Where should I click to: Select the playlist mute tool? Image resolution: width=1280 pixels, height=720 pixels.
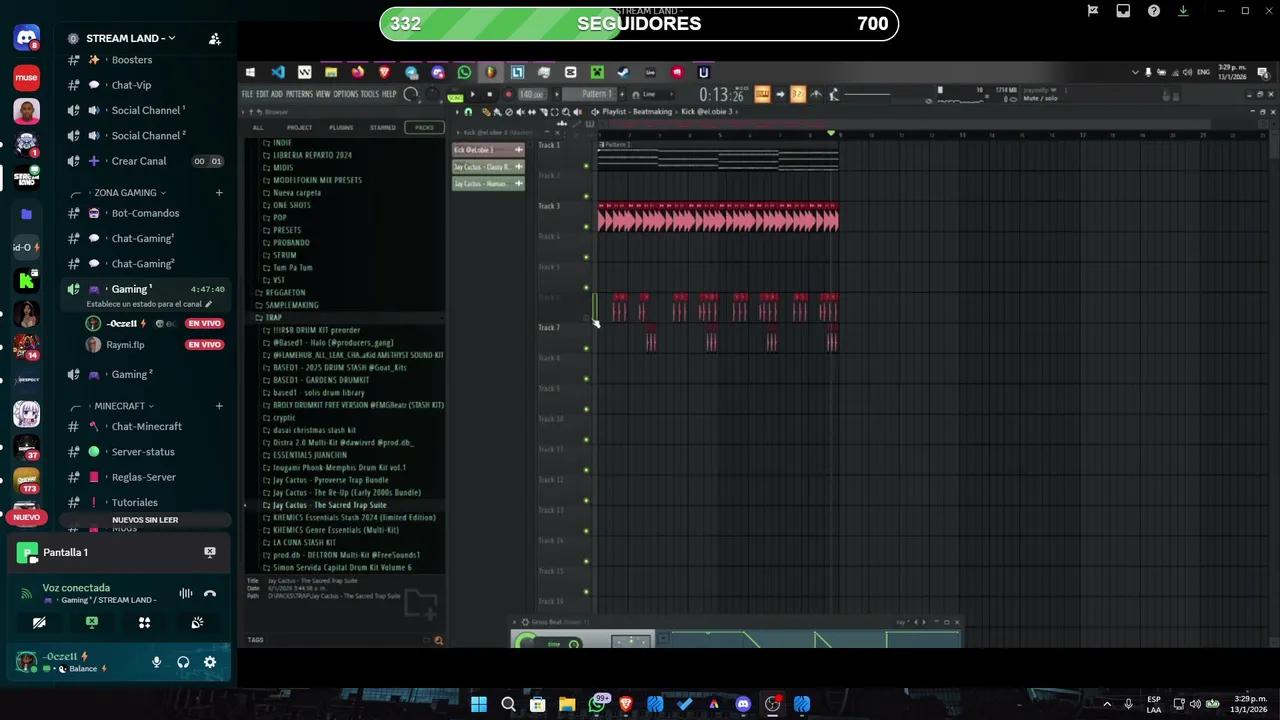click(x=520, y=112)
